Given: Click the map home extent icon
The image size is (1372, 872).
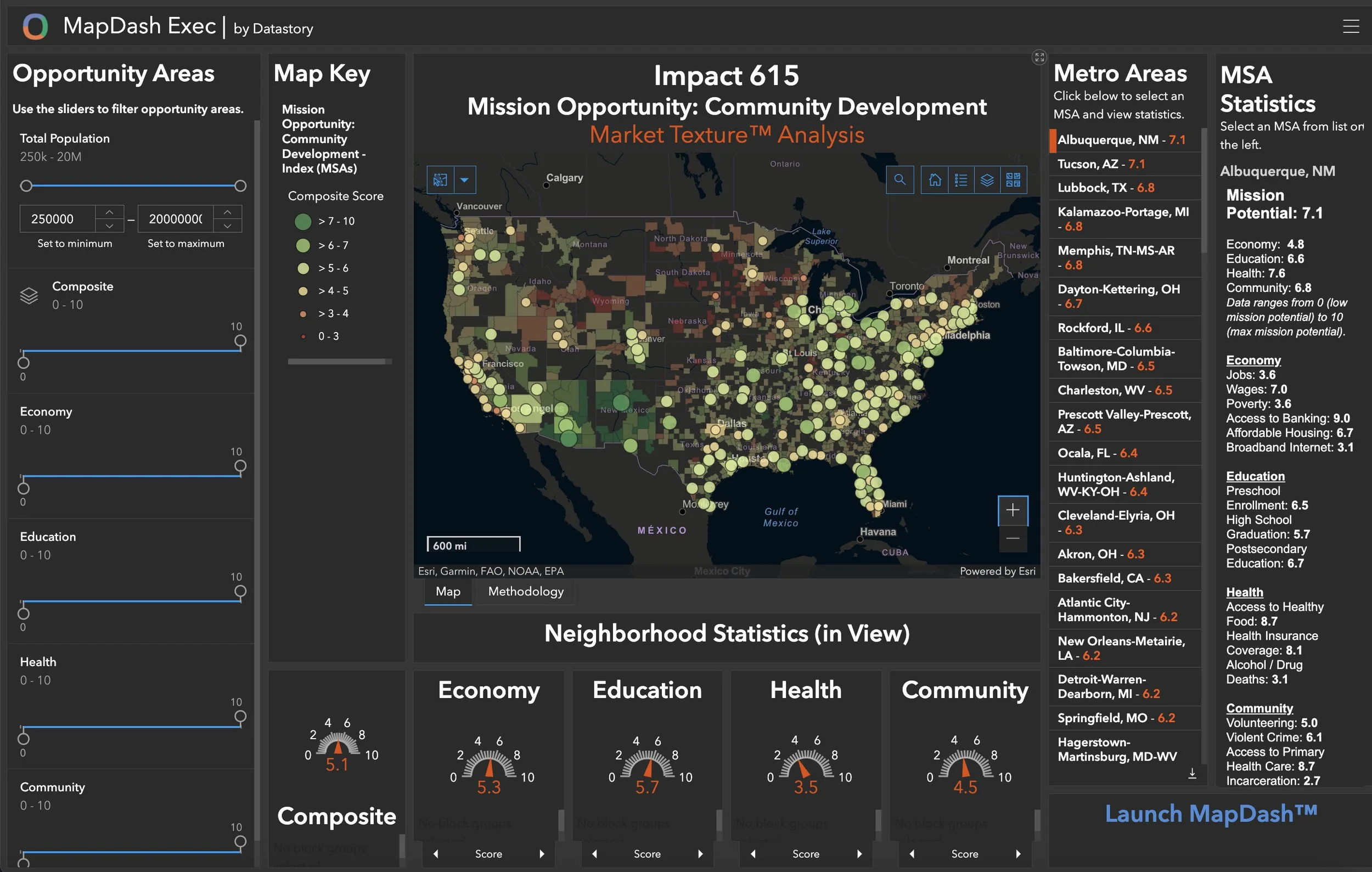Looking at the screenshot, I should (935, 180).
